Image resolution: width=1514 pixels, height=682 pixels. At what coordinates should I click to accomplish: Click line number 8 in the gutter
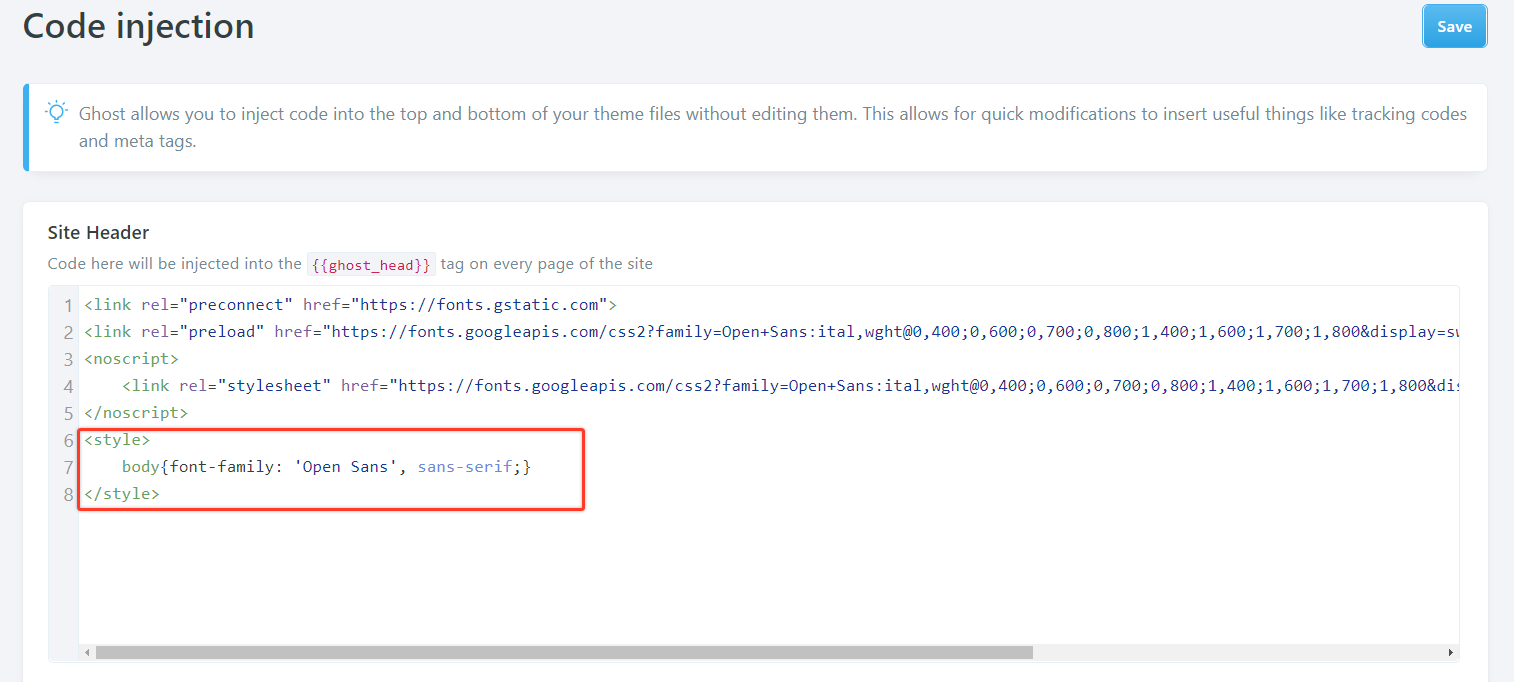(x=68, y=494)
